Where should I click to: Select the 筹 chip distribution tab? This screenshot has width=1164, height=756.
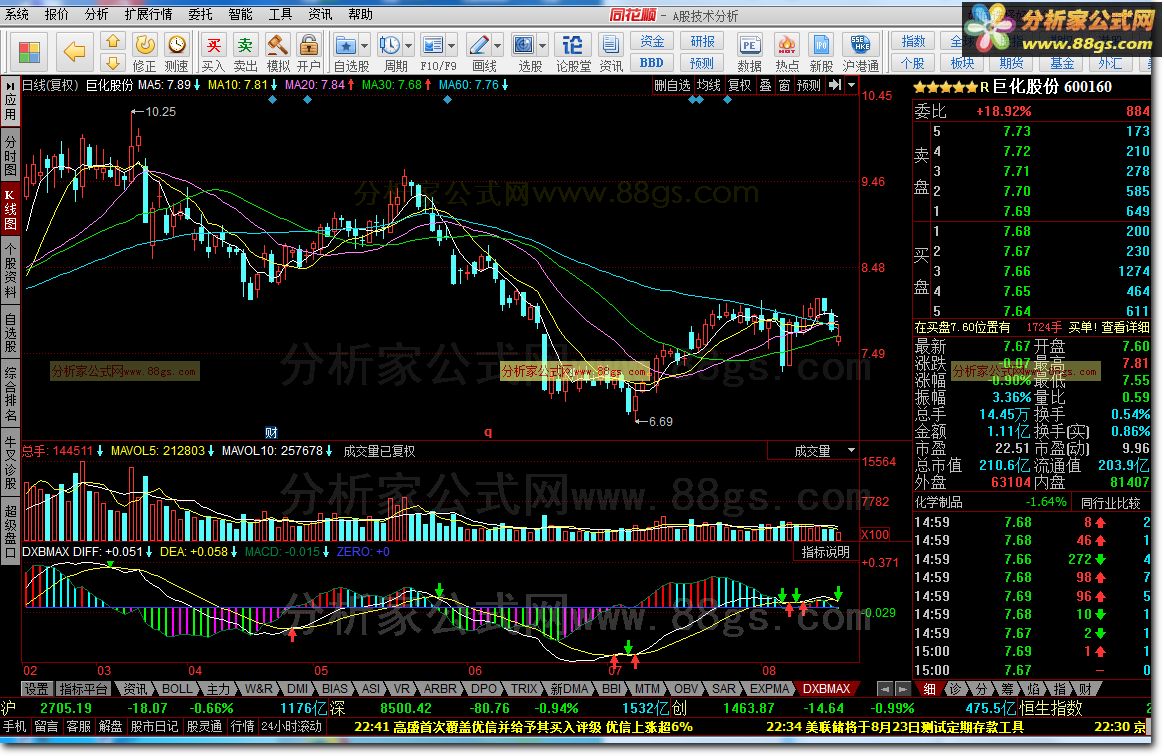(1007, 689)
